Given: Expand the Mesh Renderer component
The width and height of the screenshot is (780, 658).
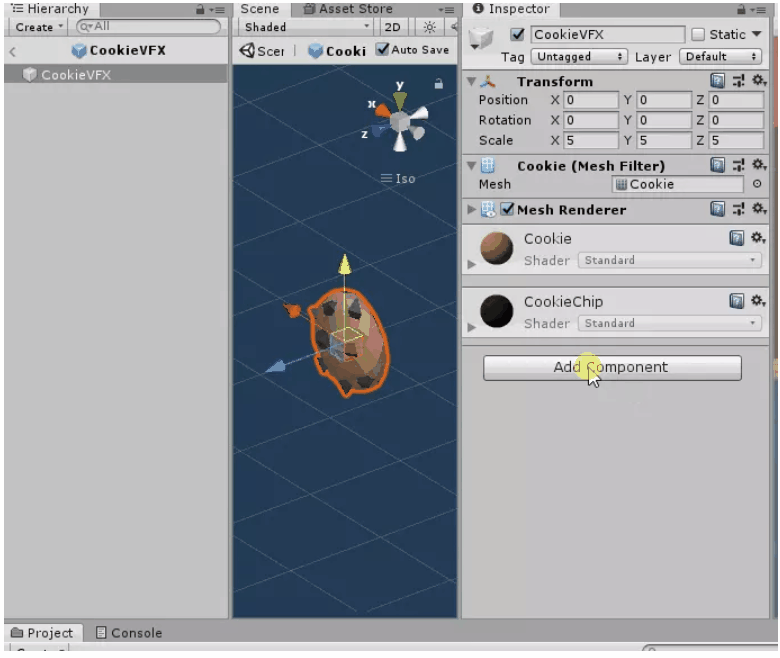Looking at the screenshot, I should tap(471, 209).
